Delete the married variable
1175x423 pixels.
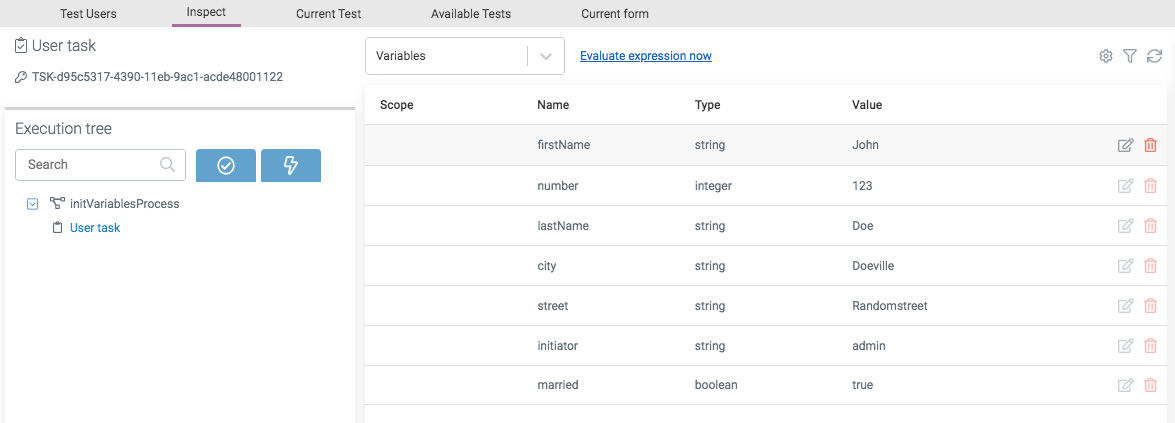(1150, 386)
